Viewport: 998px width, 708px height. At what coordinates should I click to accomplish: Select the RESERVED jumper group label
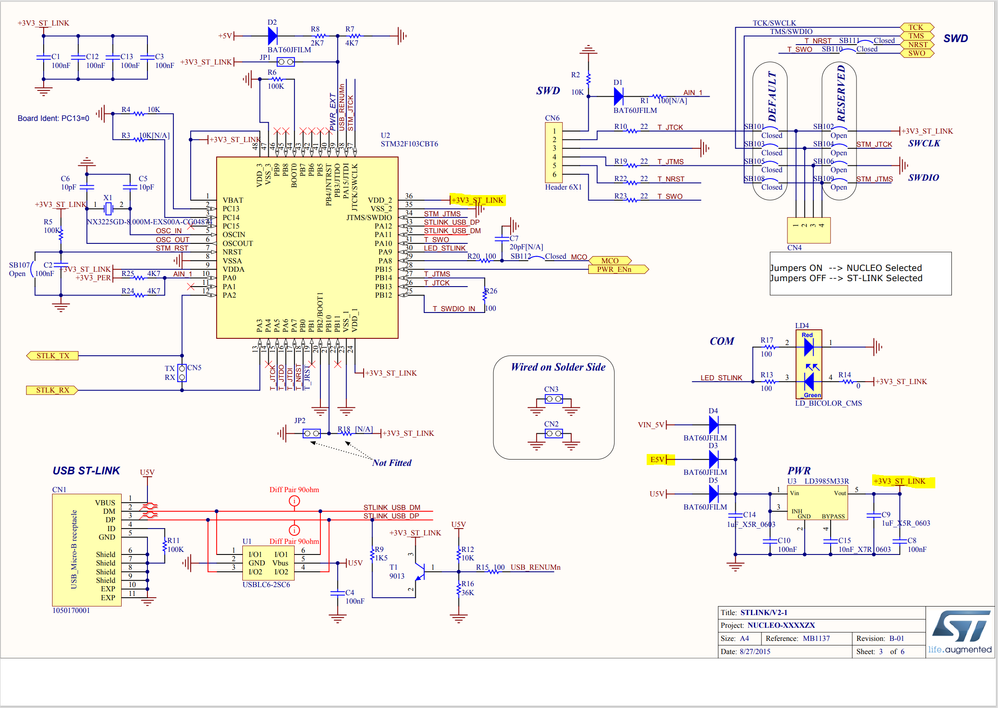click(x=841, y=93)
